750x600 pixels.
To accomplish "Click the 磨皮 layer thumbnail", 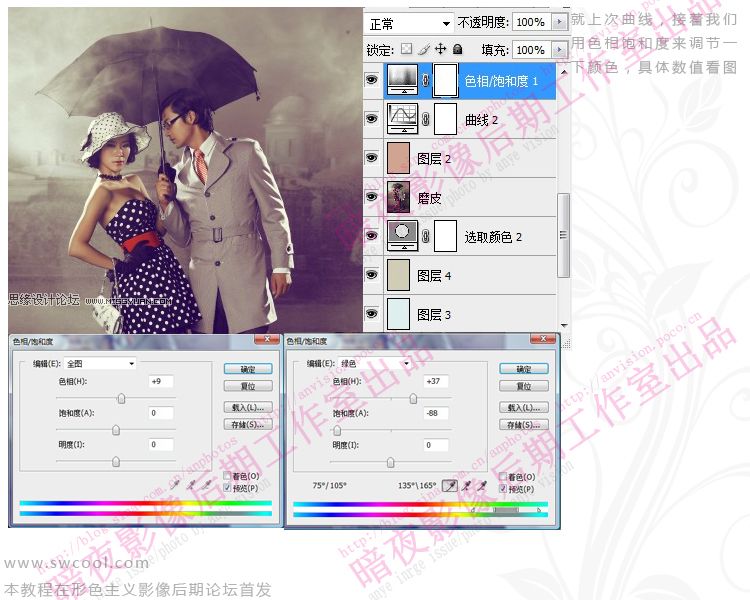I will pyautogui.click(x=398, y=197).
